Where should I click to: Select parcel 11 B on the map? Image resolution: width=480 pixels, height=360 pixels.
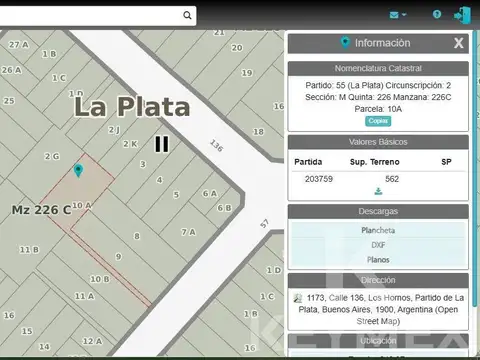[x=29, y=250]
